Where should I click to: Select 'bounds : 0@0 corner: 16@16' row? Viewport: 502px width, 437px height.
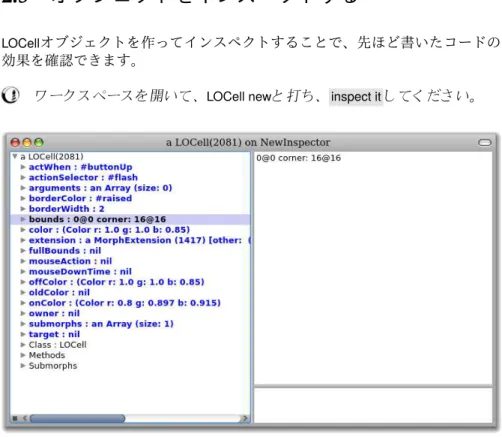pyautogui.click(x=130, y=219)
